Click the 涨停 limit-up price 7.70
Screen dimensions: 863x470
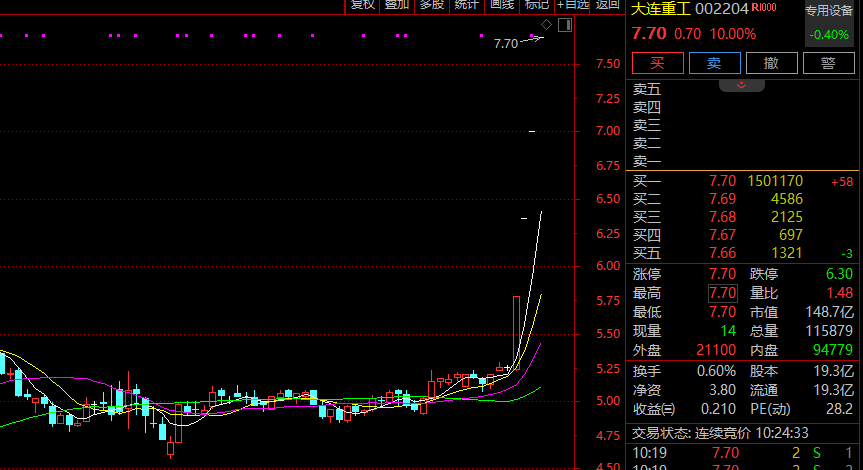coord(722,274)
